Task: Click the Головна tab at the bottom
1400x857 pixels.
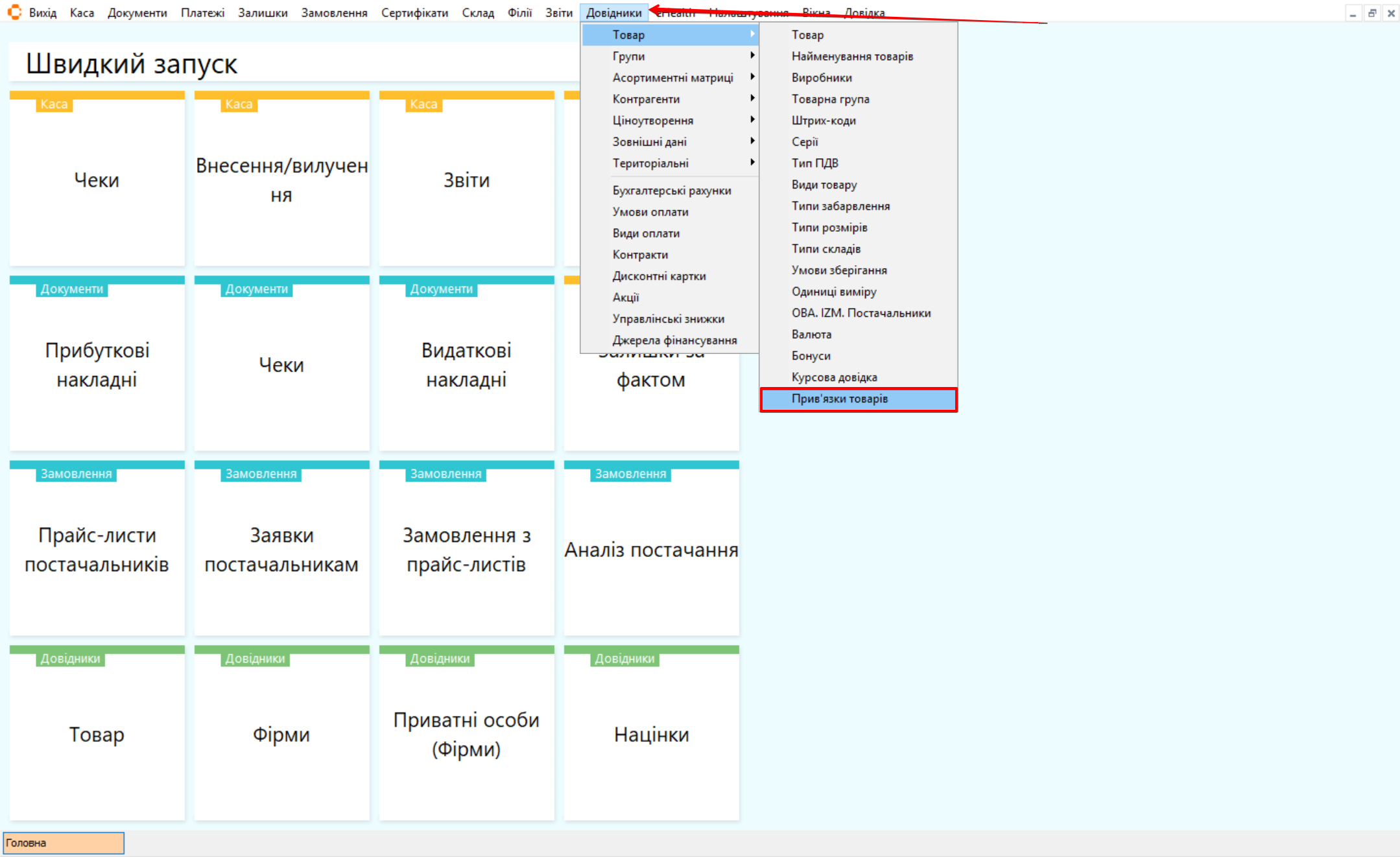Action: pyautogui.click(x=63, y=843)
